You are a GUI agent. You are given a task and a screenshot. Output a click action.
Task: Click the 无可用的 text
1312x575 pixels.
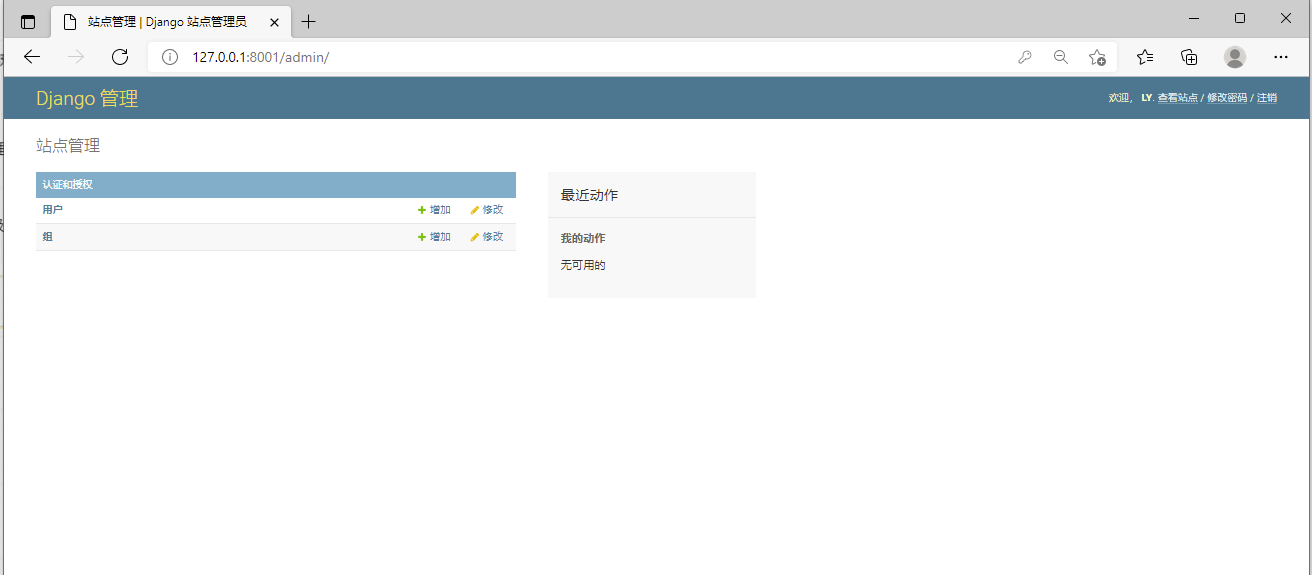coord(582,265)
